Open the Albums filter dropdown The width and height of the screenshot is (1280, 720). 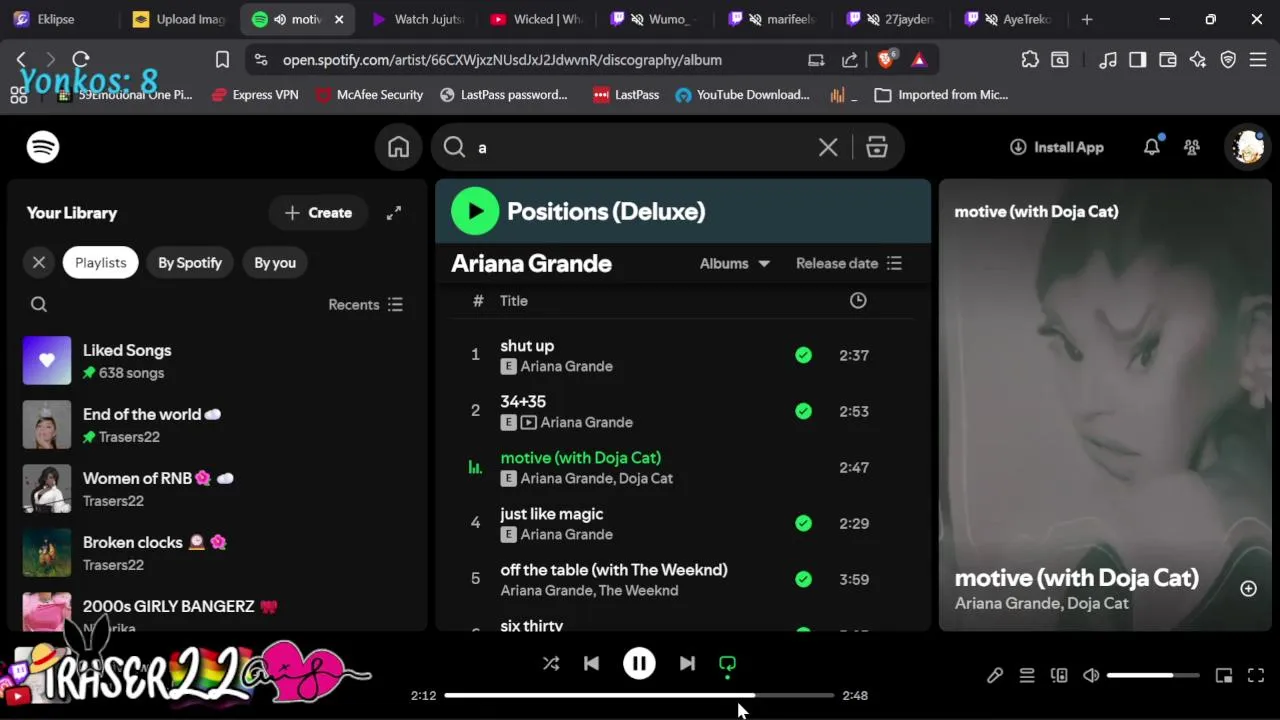tap(735, 263)
